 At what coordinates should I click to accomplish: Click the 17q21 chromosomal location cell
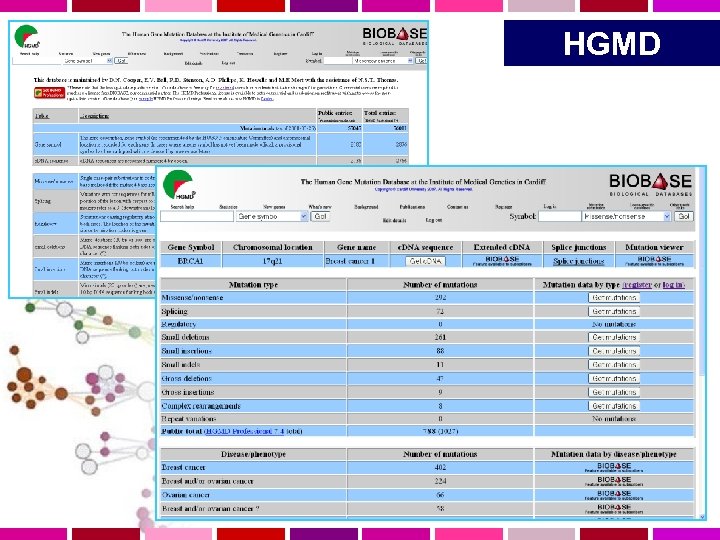272,261
